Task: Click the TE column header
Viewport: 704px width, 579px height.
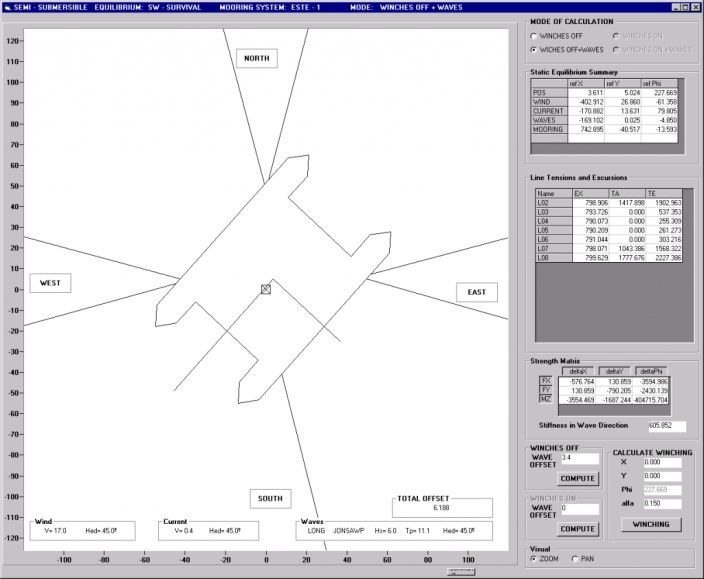Action: point(664,193)
